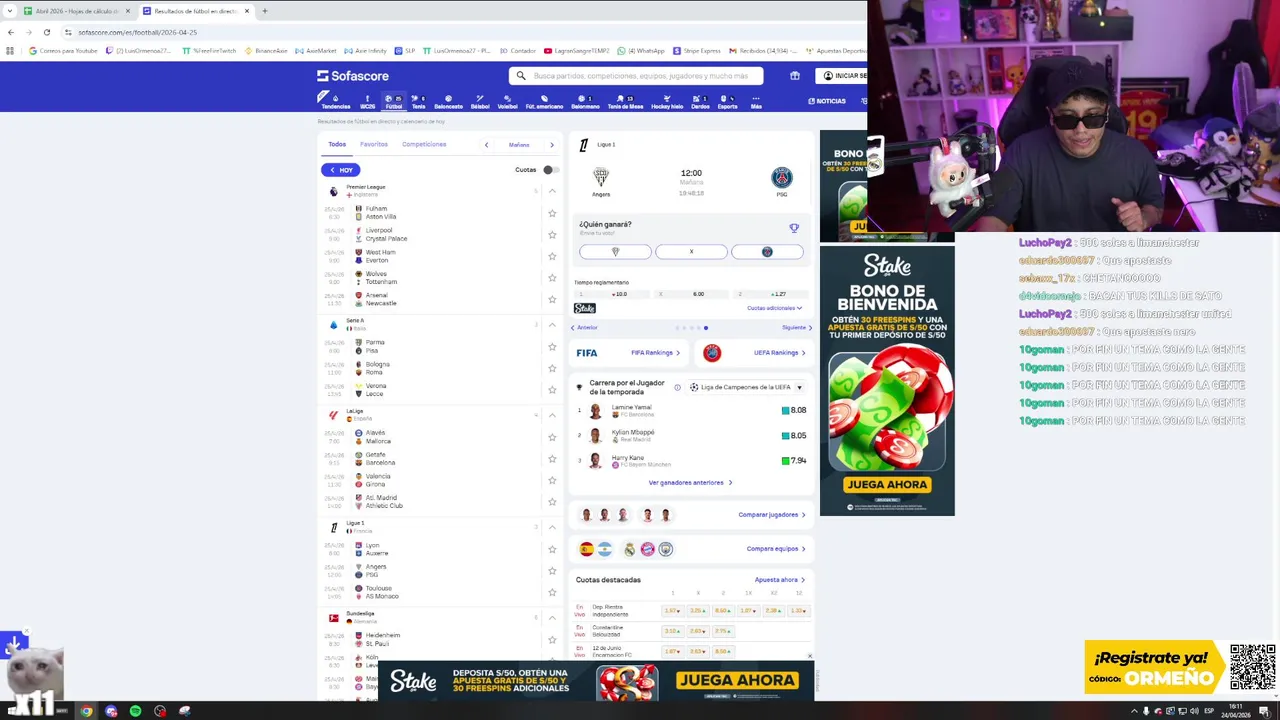Open UEFA Rankings

coord(780,353)
